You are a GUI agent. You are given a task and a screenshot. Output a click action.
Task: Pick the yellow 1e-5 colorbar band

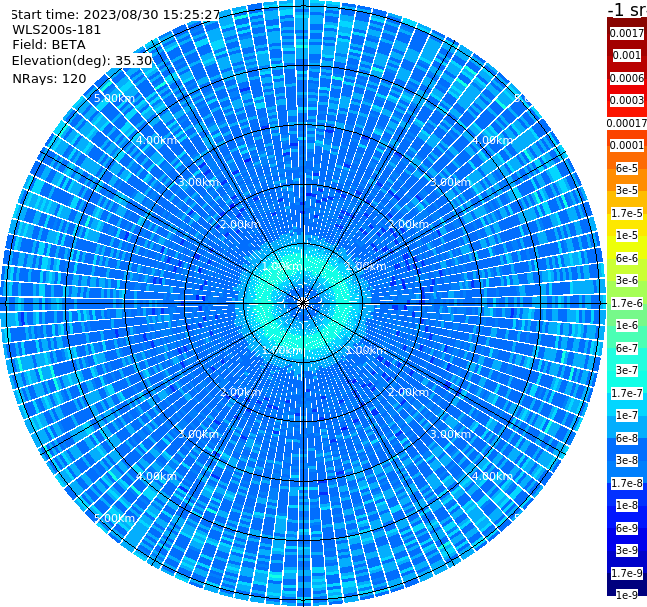pos(627,235)
